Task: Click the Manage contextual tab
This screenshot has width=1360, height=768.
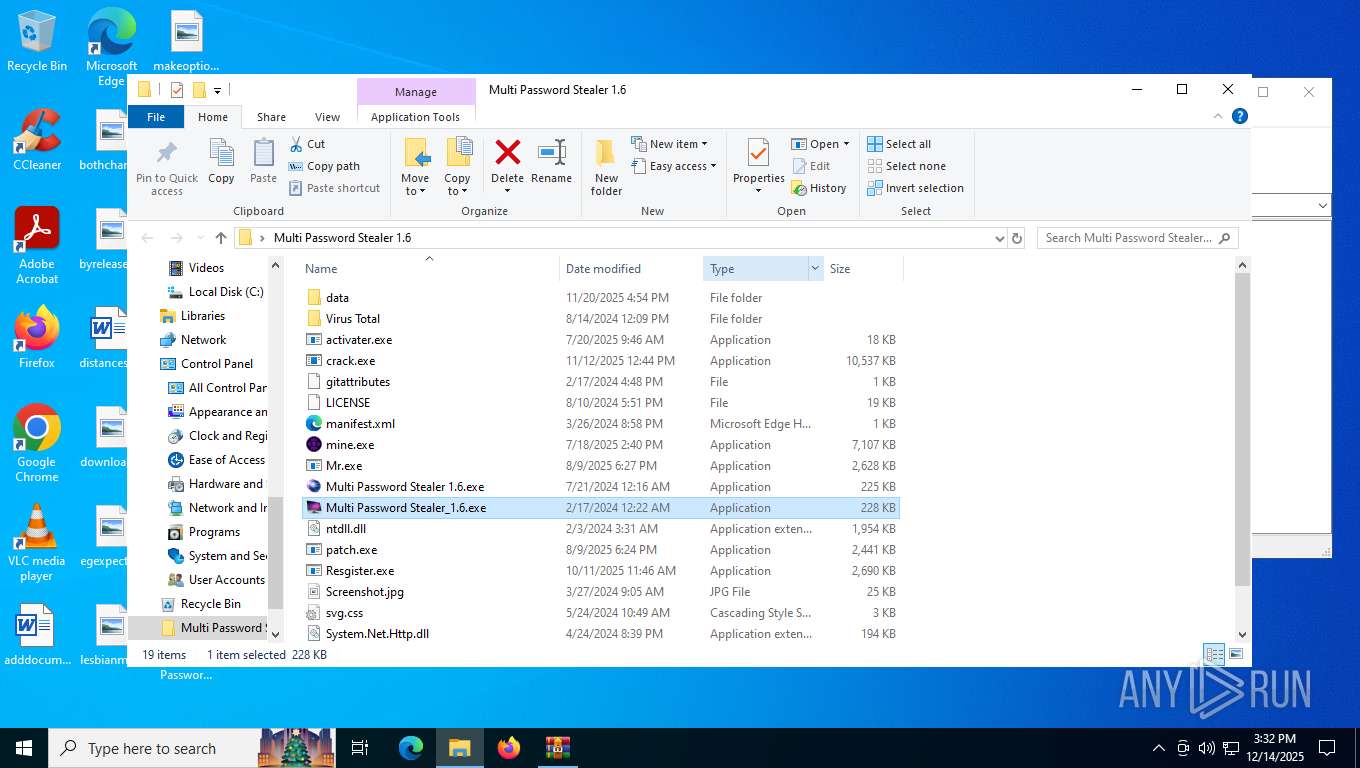Action: 415,91
